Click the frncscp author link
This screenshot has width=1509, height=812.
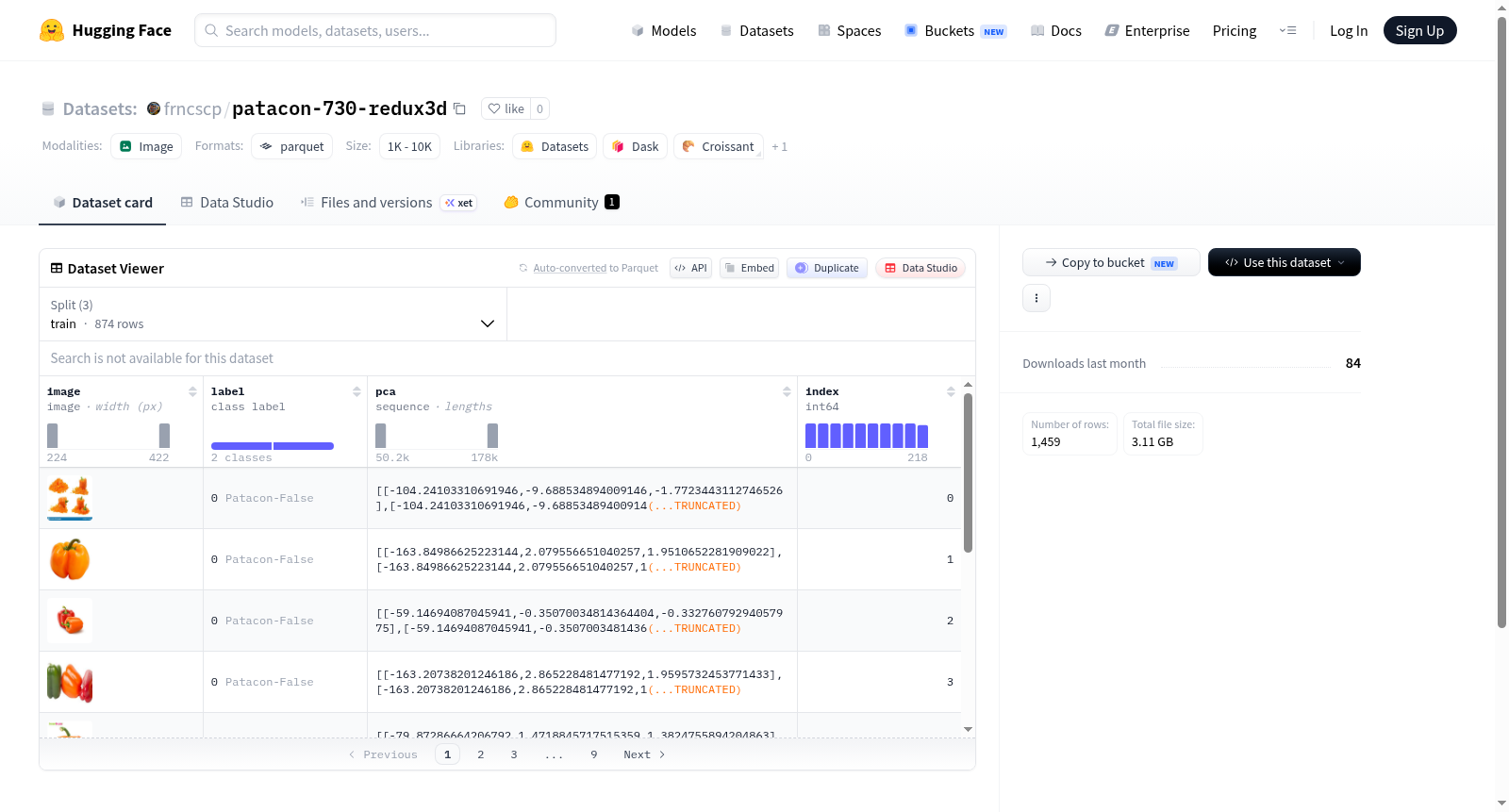tap(192, 108)
